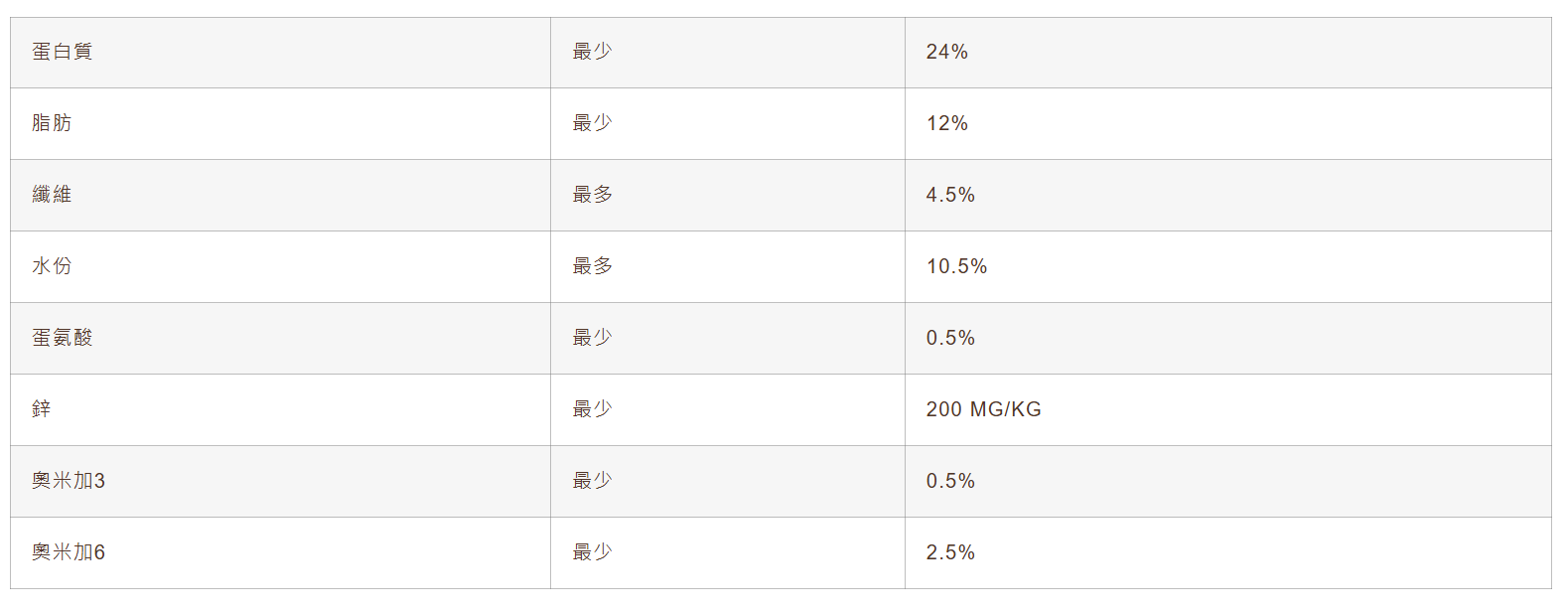Click 最多 in the 纖維 row
Viewport: 1568px width, 614px height.
[592, 195]
